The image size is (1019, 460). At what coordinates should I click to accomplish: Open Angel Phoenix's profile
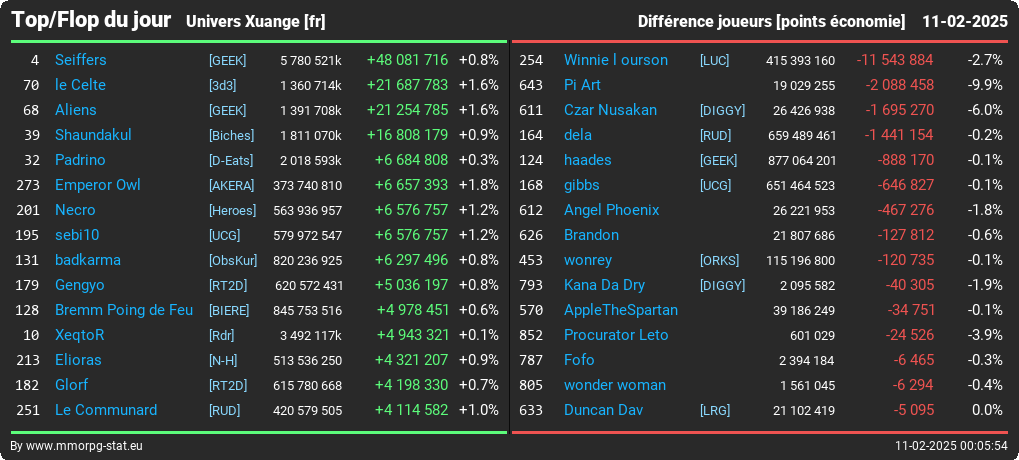[612, 210]
